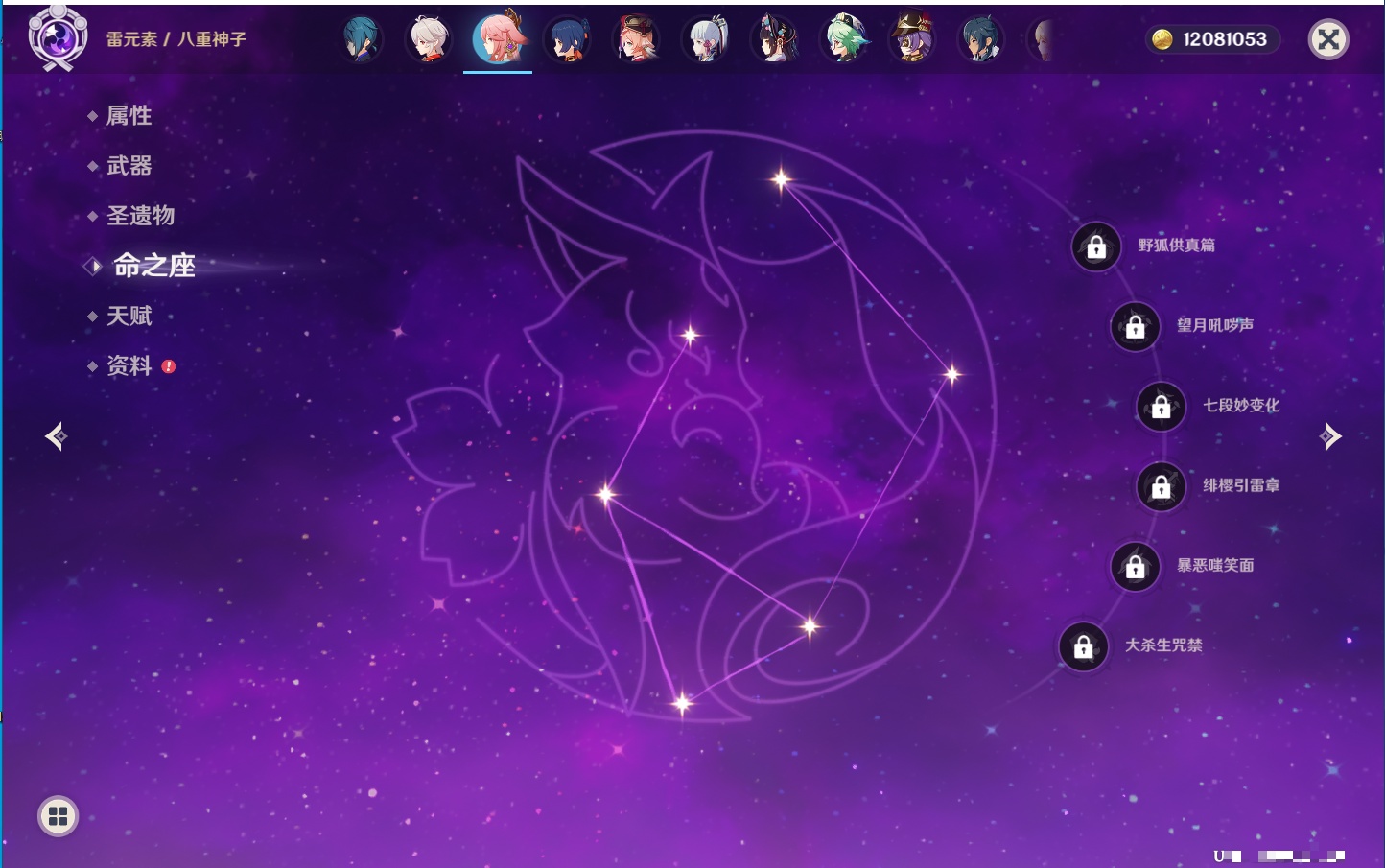Viewport: 1385px width, 868px height.
Task: Go to next character with right arrow
Action: [1330, 436]
